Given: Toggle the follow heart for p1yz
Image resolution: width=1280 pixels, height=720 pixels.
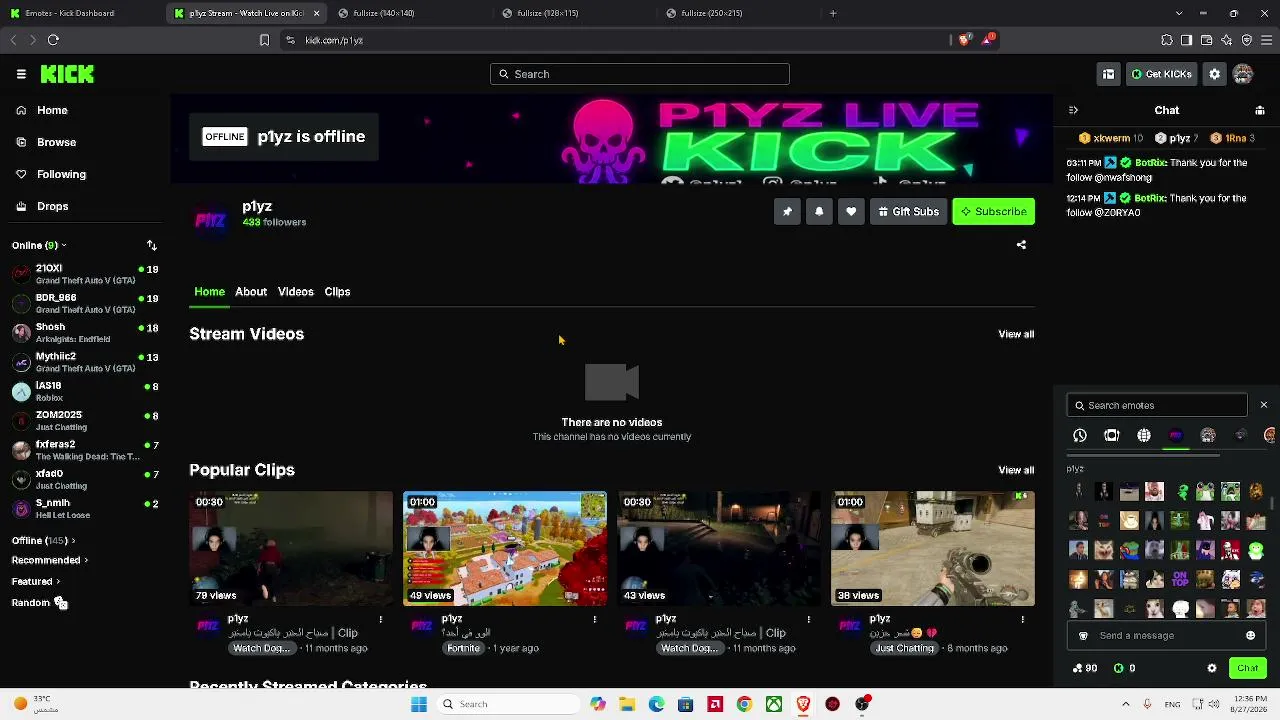Looking at the screenshot, I should (x=851, y=212).
